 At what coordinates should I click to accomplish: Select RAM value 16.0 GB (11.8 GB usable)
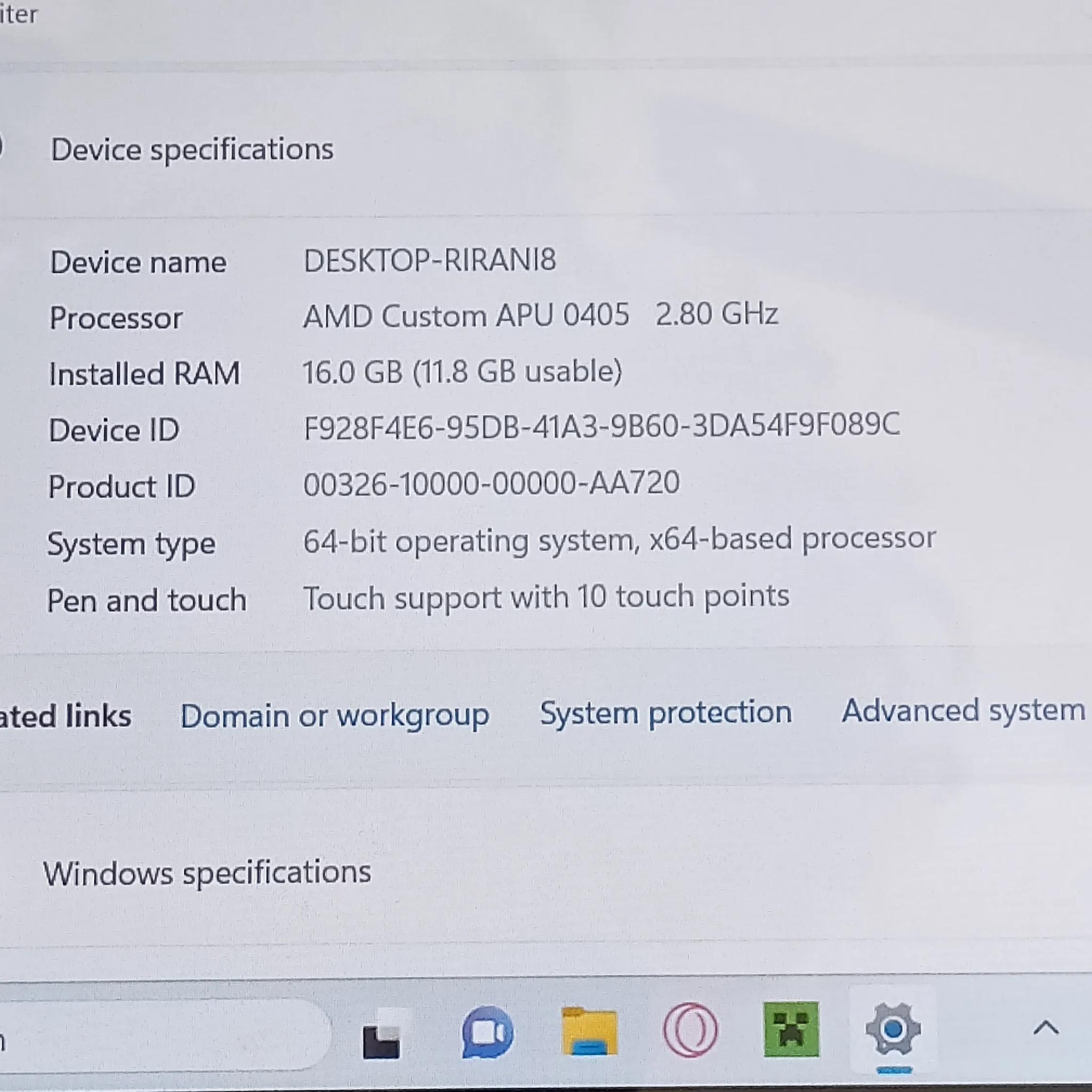(462, 372)
